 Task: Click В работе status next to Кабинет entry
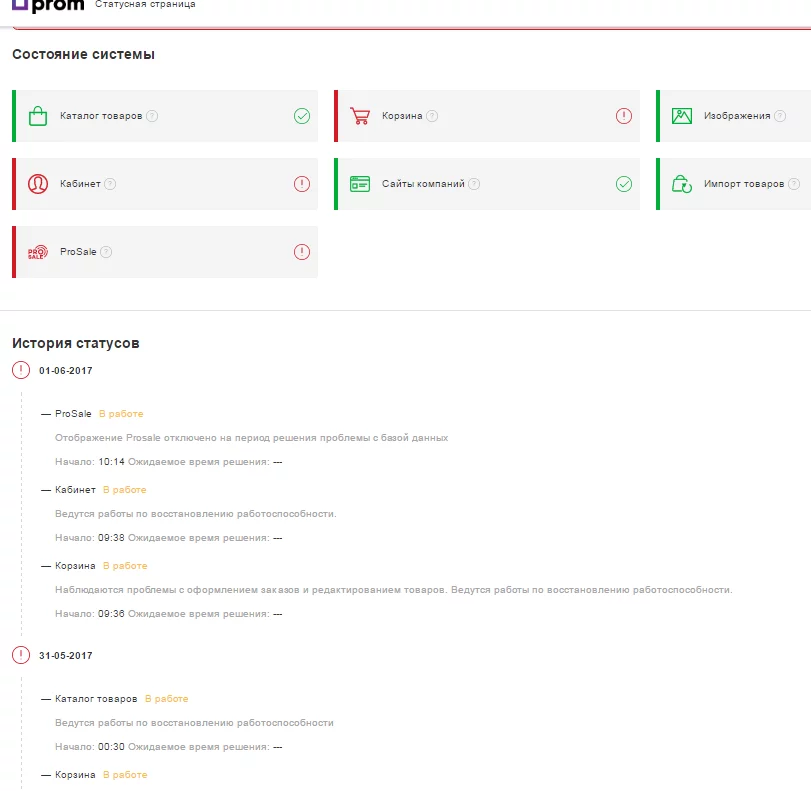125,490
